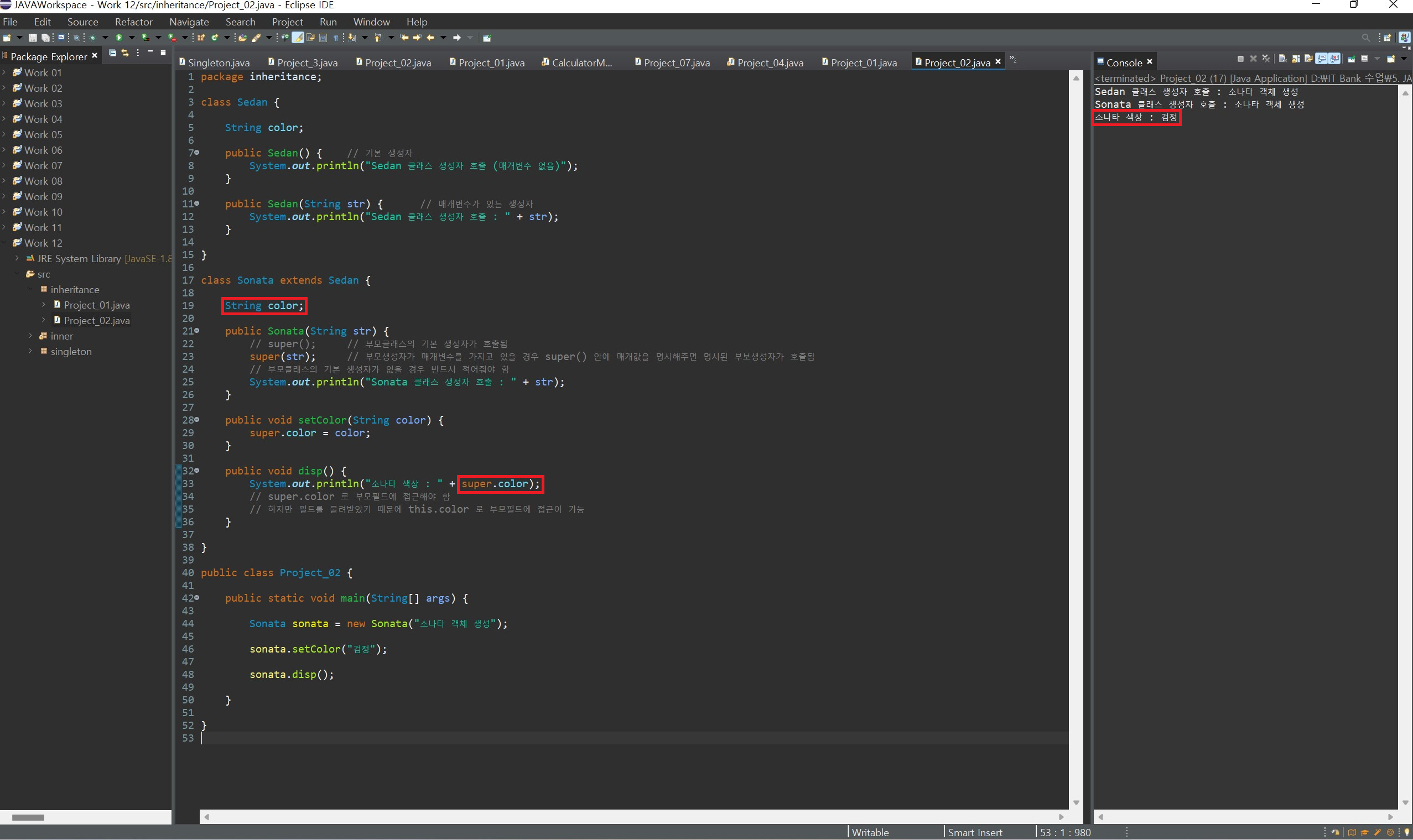The image size is (1413, 840).
Task: Open the Refactor menu
Action: pos(134,22)
